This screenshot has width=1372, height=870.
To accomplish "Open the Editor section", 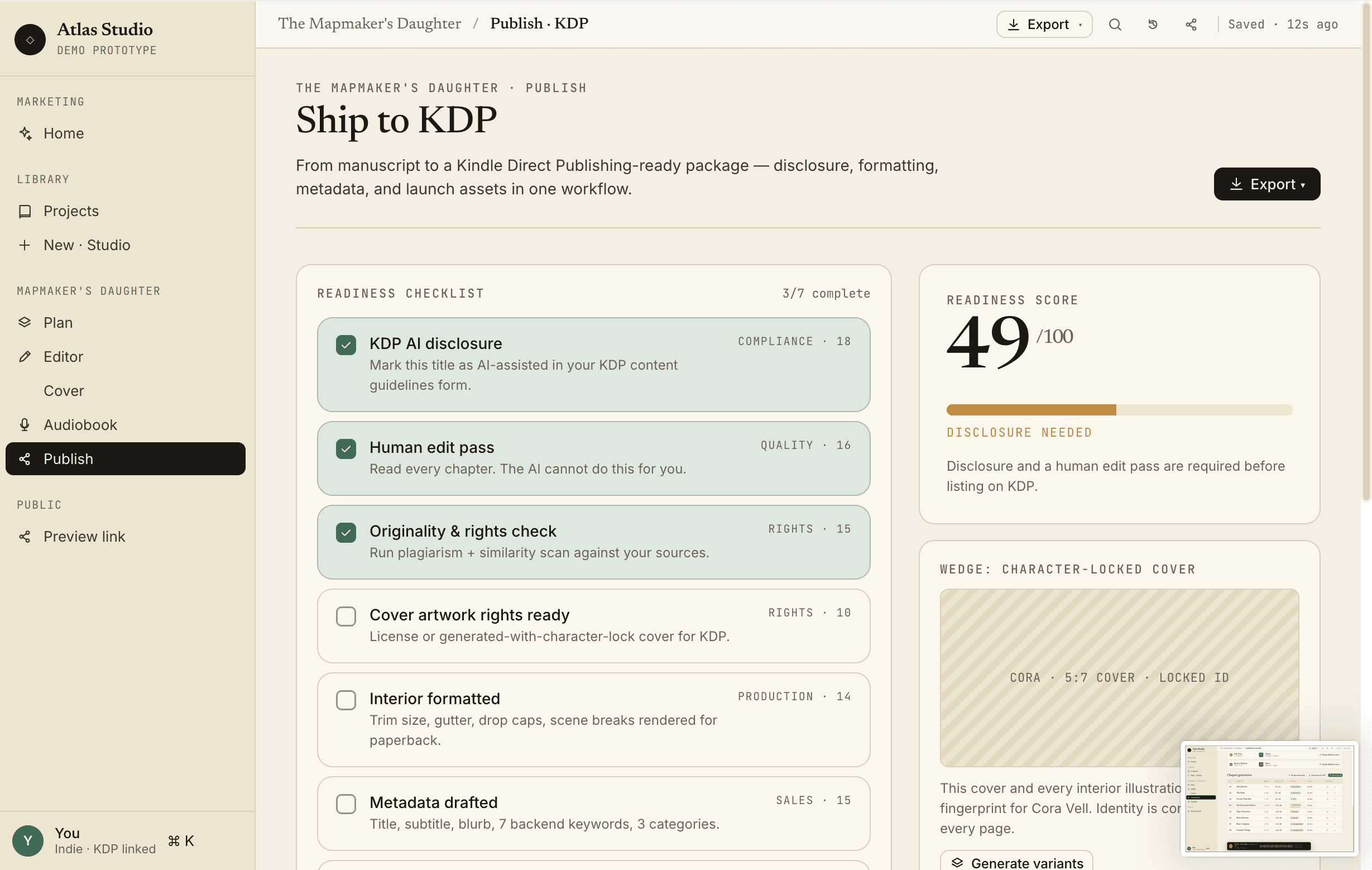I will pos(126,357).
